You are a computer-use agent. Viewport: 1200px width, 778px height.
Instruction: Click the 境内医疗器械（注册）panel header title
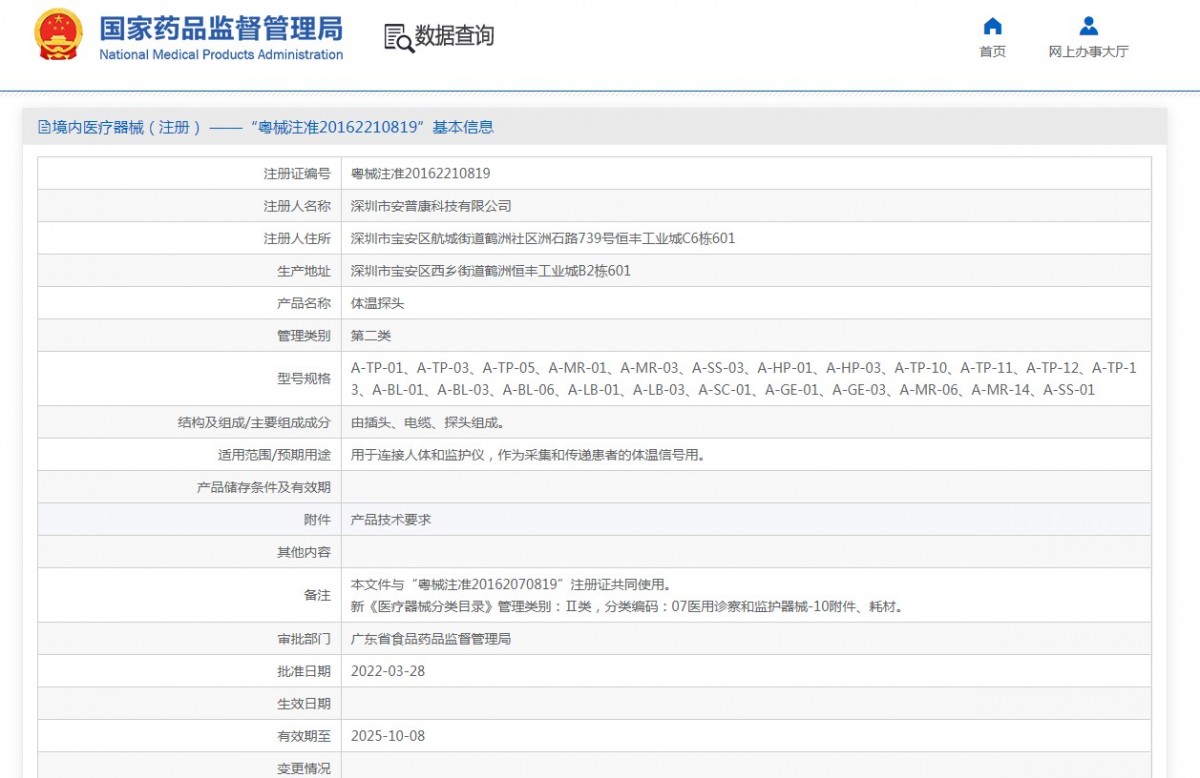pos(272,127)
